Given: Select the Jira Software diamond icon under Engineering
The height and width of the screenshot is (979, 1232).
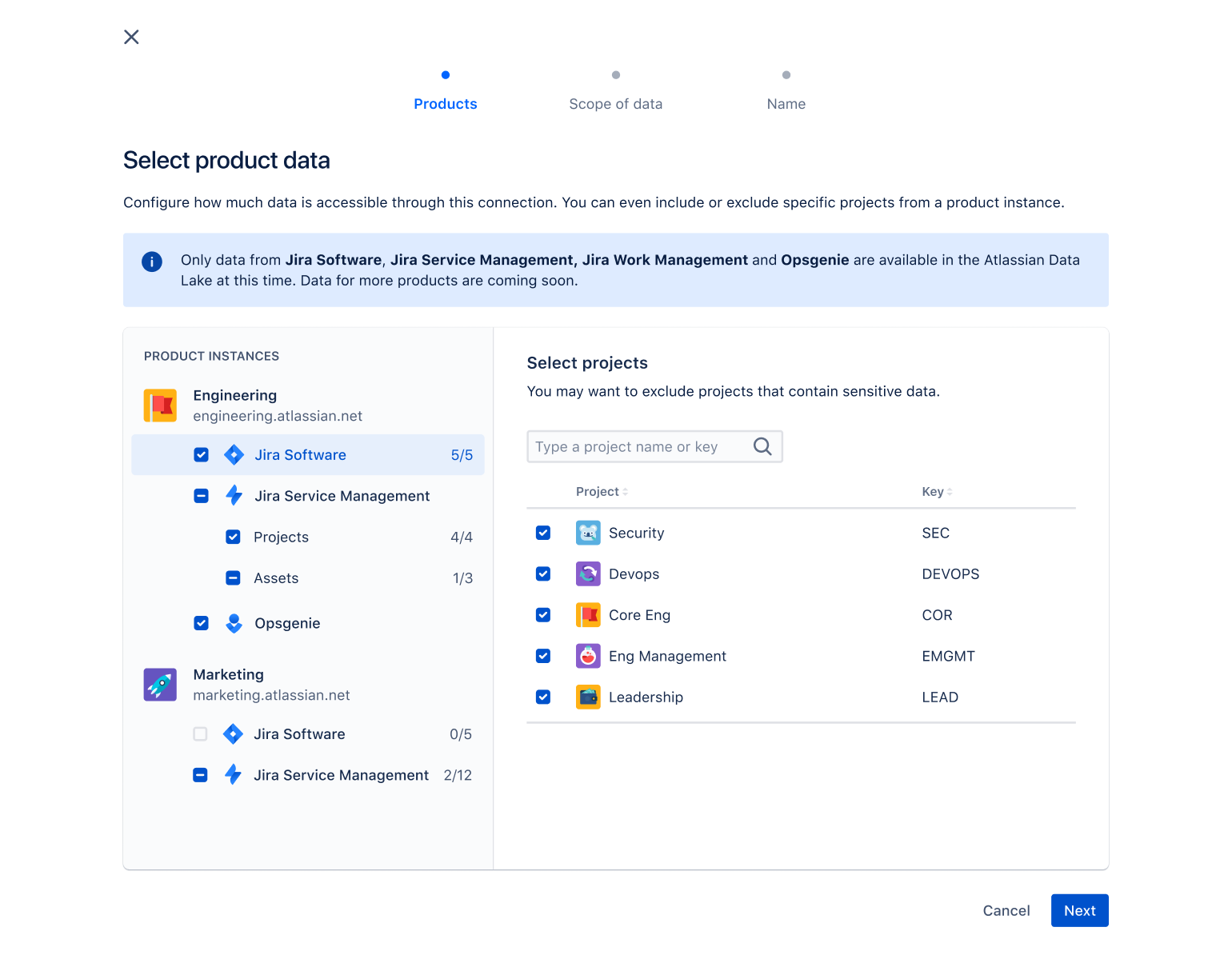Looking at the screenshot, I should pyautogui.click(x=234, y=454).
